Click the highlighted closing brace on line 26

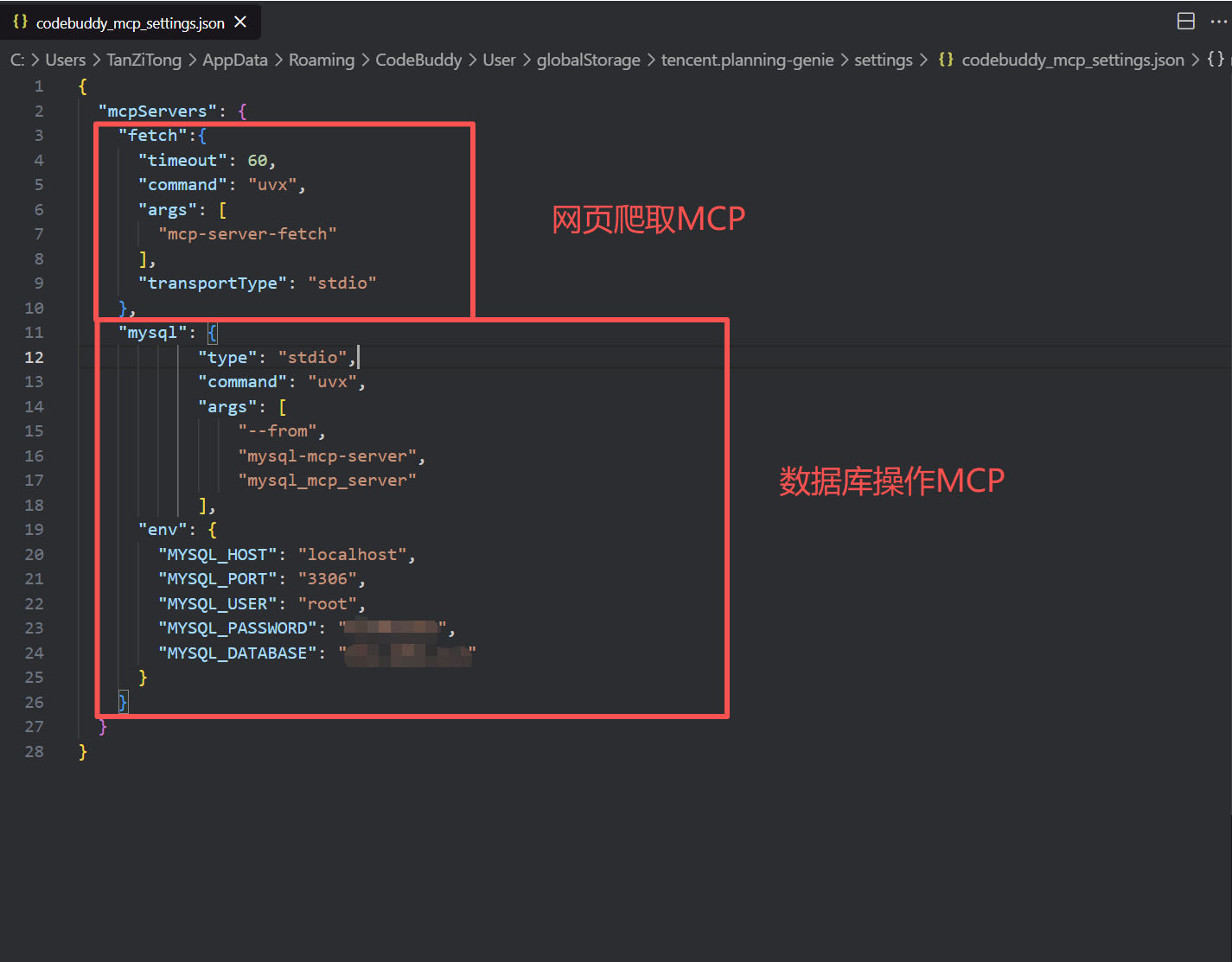(x=123, y=702)
